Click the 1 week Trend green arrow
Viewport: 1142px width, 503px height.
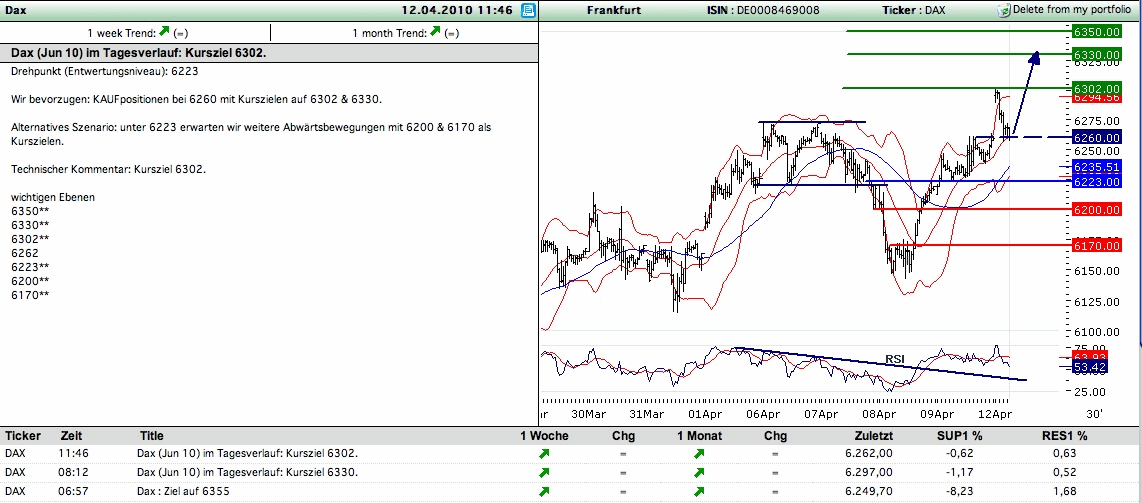click(164, 31)
